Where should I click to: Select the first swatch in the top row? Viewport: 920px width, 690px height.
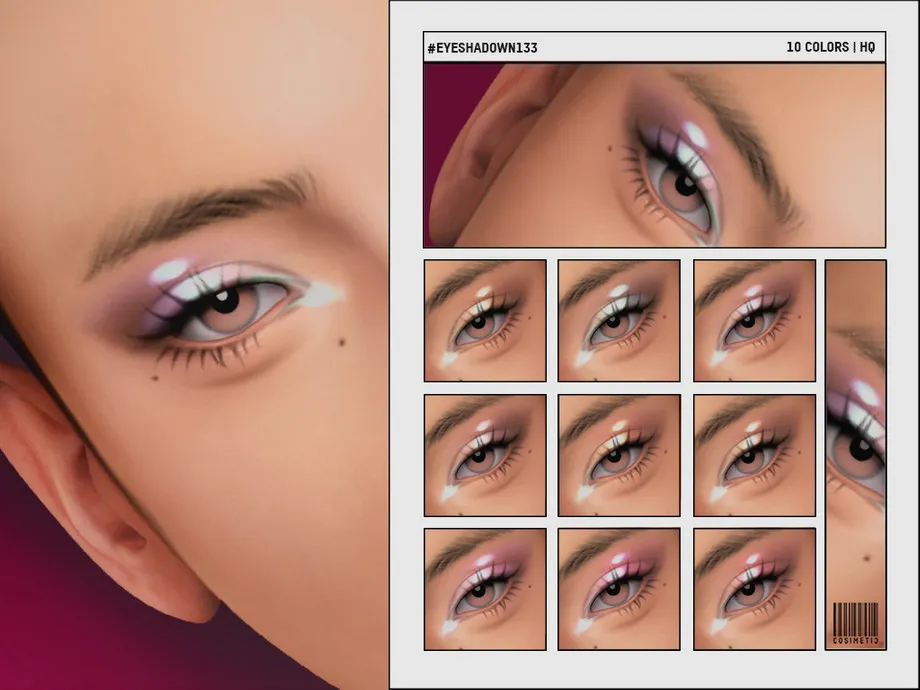485,320
